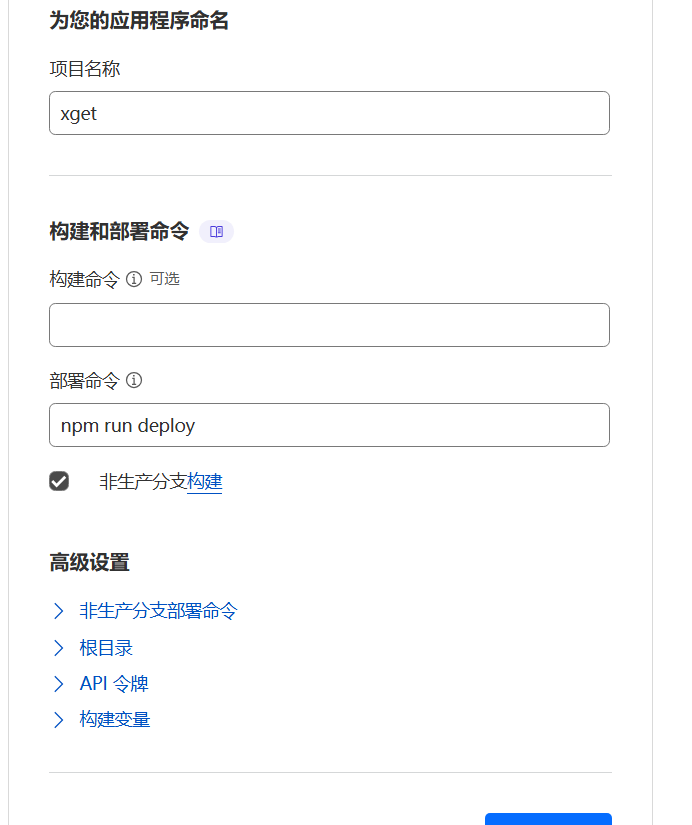This screenshot has height=825, width=692.
Task: Click the documentation icon beside 构建和部署命令
Action: click(x=216, y=232)
